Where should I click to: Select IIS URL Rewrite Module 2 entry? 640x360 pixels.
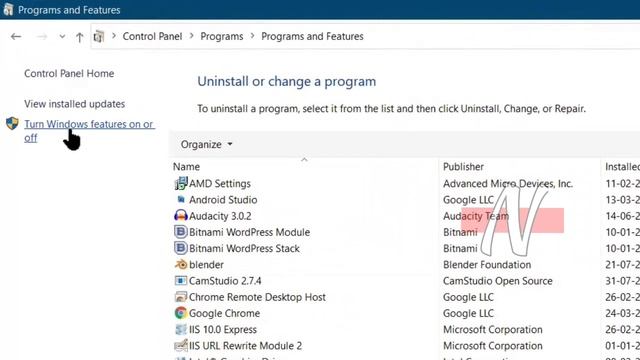245,346
